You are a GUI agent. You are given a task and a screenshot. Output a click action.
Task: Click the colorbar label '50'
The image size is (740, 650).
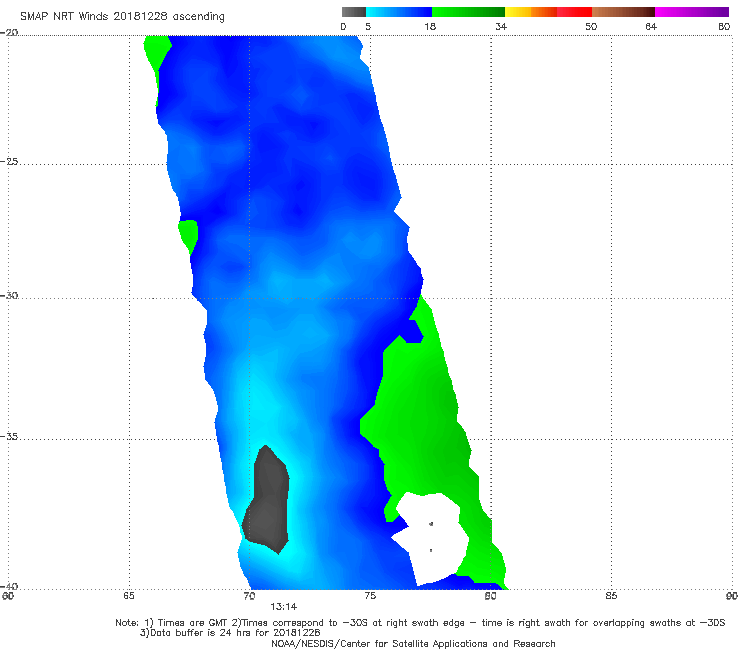(591, 26)
